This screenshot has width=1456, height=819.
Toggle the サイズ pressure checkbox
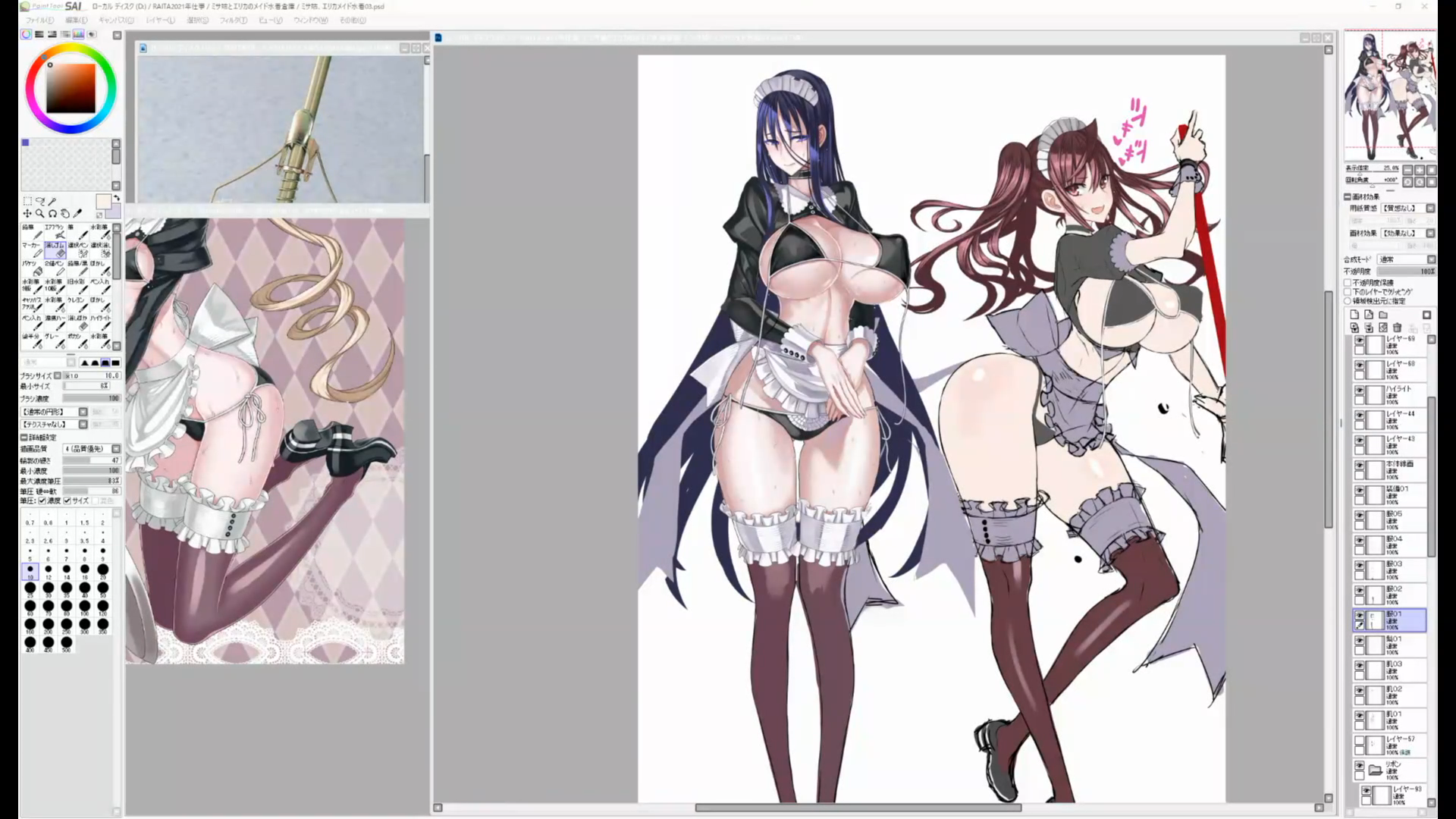[x=67, y=500]
